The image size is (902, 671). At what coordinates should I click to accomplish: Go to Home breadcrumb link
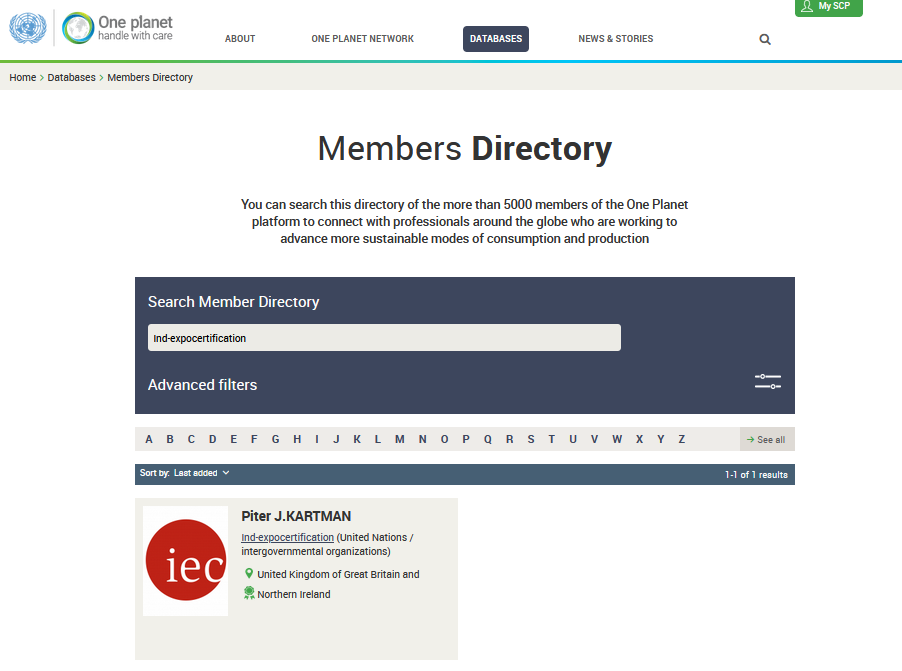click(x=22, y=77)
